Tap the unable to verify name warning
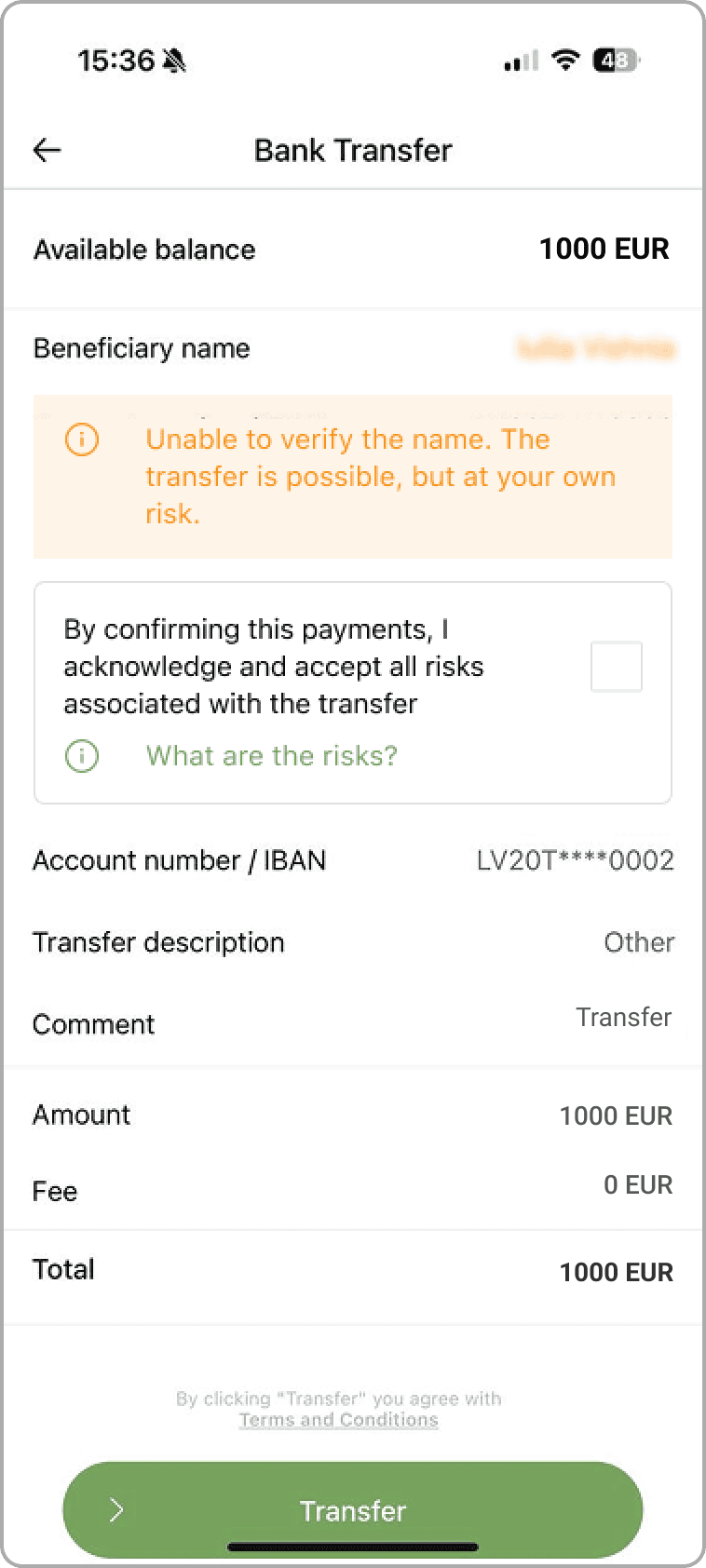The height and width of the screenshot is (1568, 706). [380, 477]
